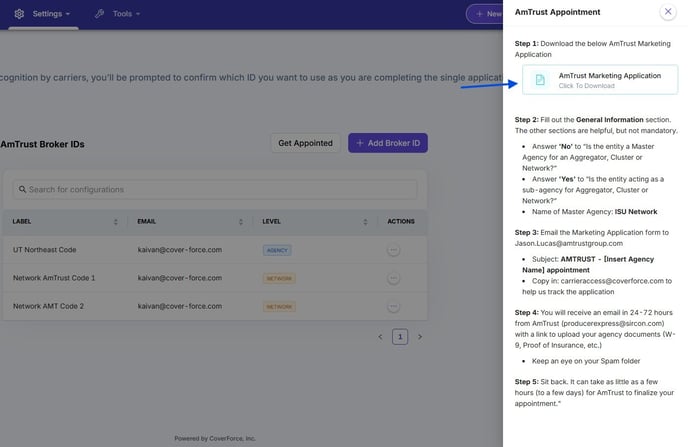The width and height of the screenshot is (688, 447).
Task: Click NETWORK badge for Network AMT Code 2
Action: pyautogui.click(x=279, y=306)
